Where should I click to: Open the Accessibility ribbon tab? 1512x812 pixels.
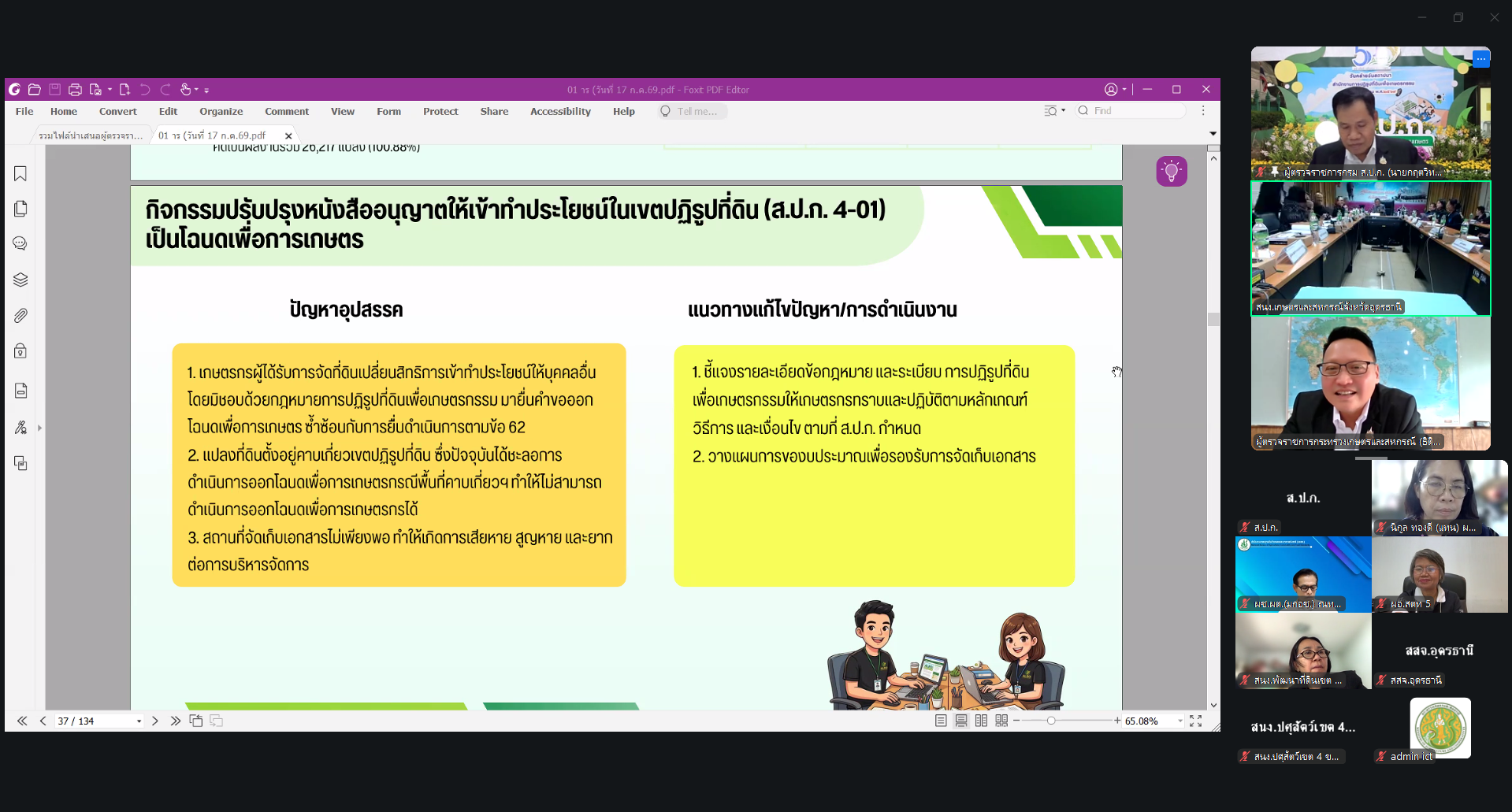tap(560, 112)
